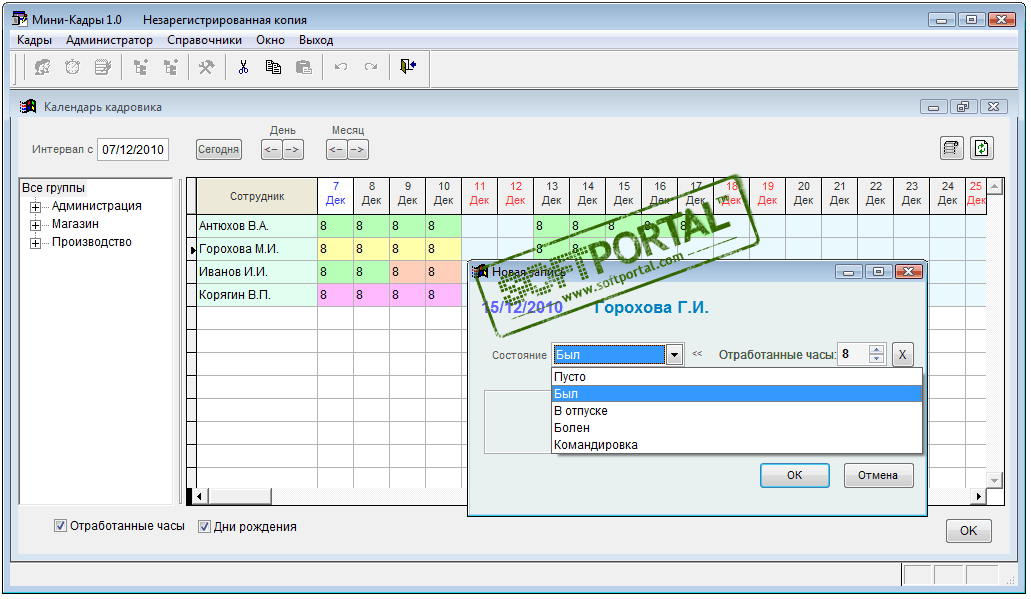Click the second tree-structure toolbar icon
Image resolution: width=1031 pixels, height=599 pixels.
coord(171,67)
